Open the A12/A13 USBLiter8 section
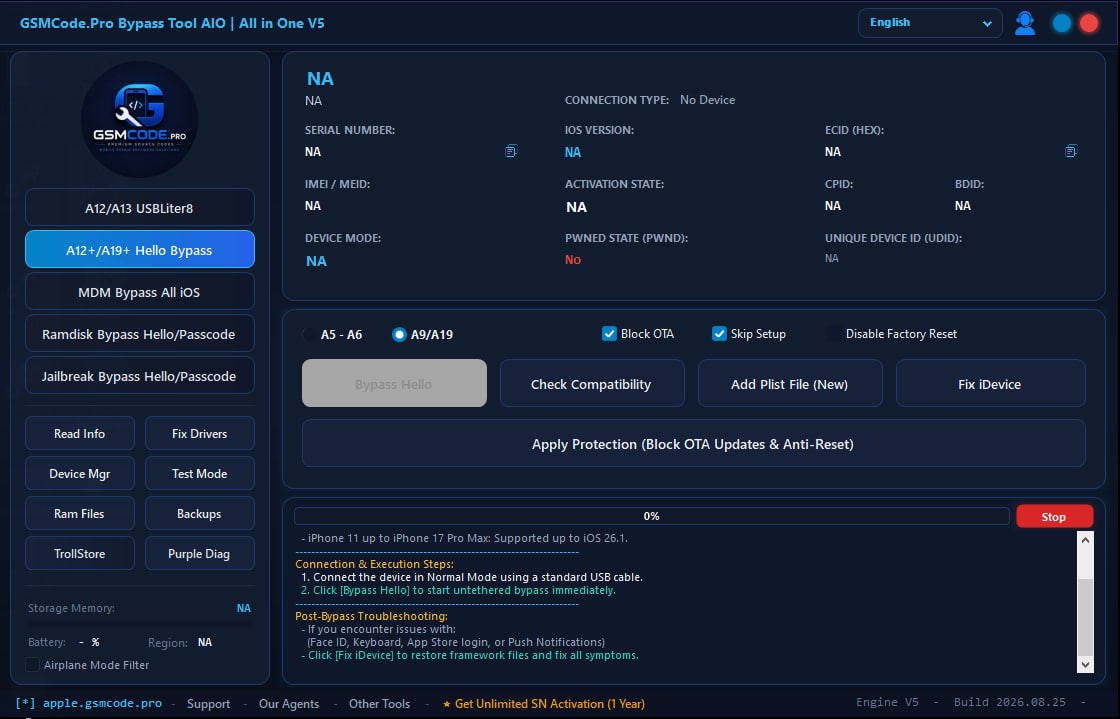Image resolution: width=1120 pixels, height=719 pixels. pyautogui.click(x=140, y=208)
